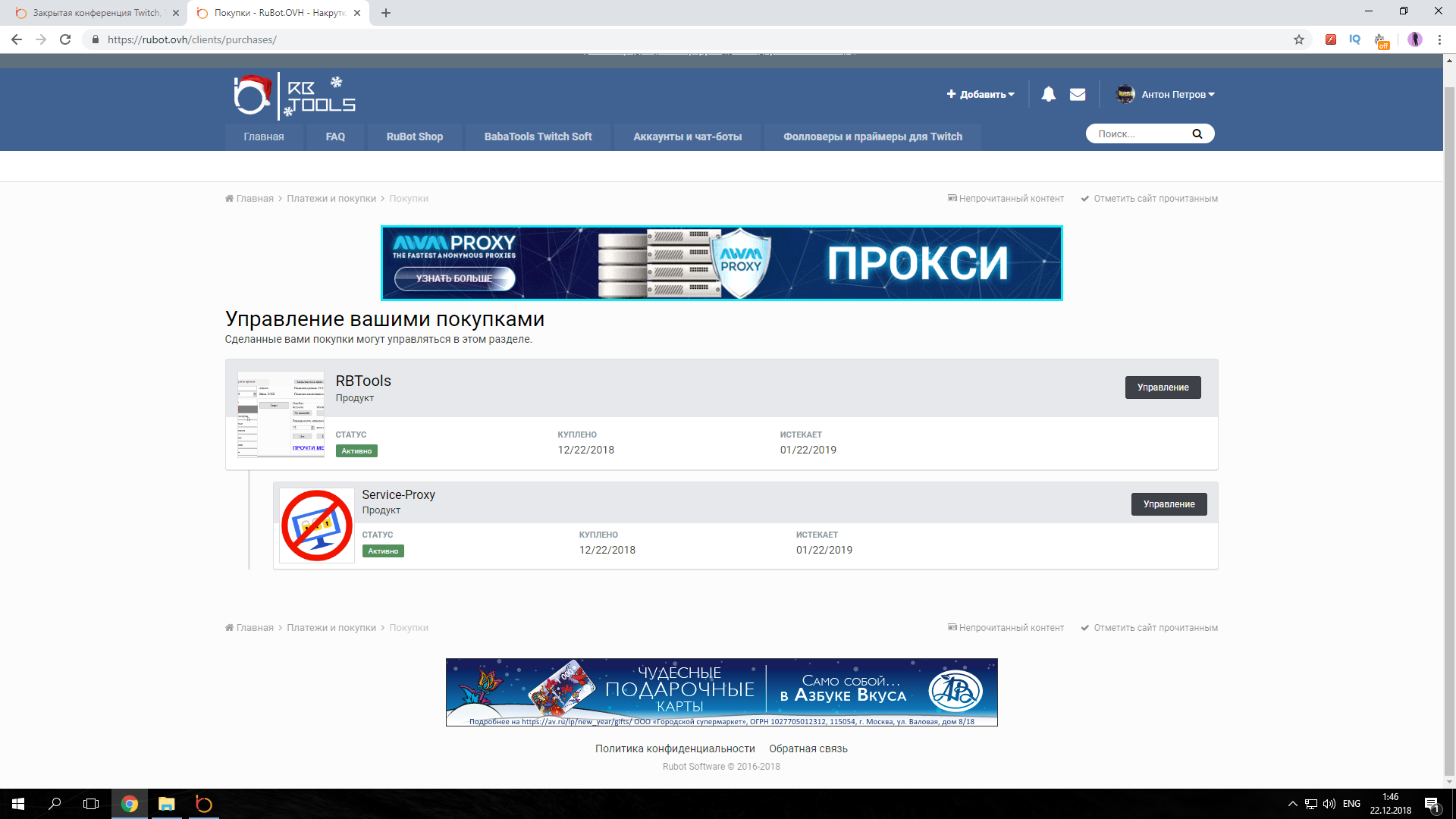Bookmark page with star icon
This screenshot has height=819, width=1456.
[1298, 39]
